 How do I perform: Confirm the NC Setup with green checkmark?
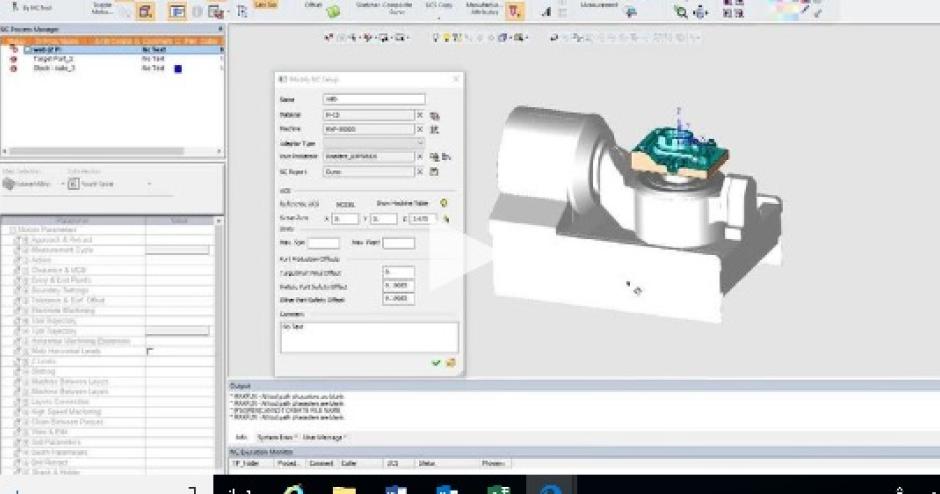pos(436,362)
